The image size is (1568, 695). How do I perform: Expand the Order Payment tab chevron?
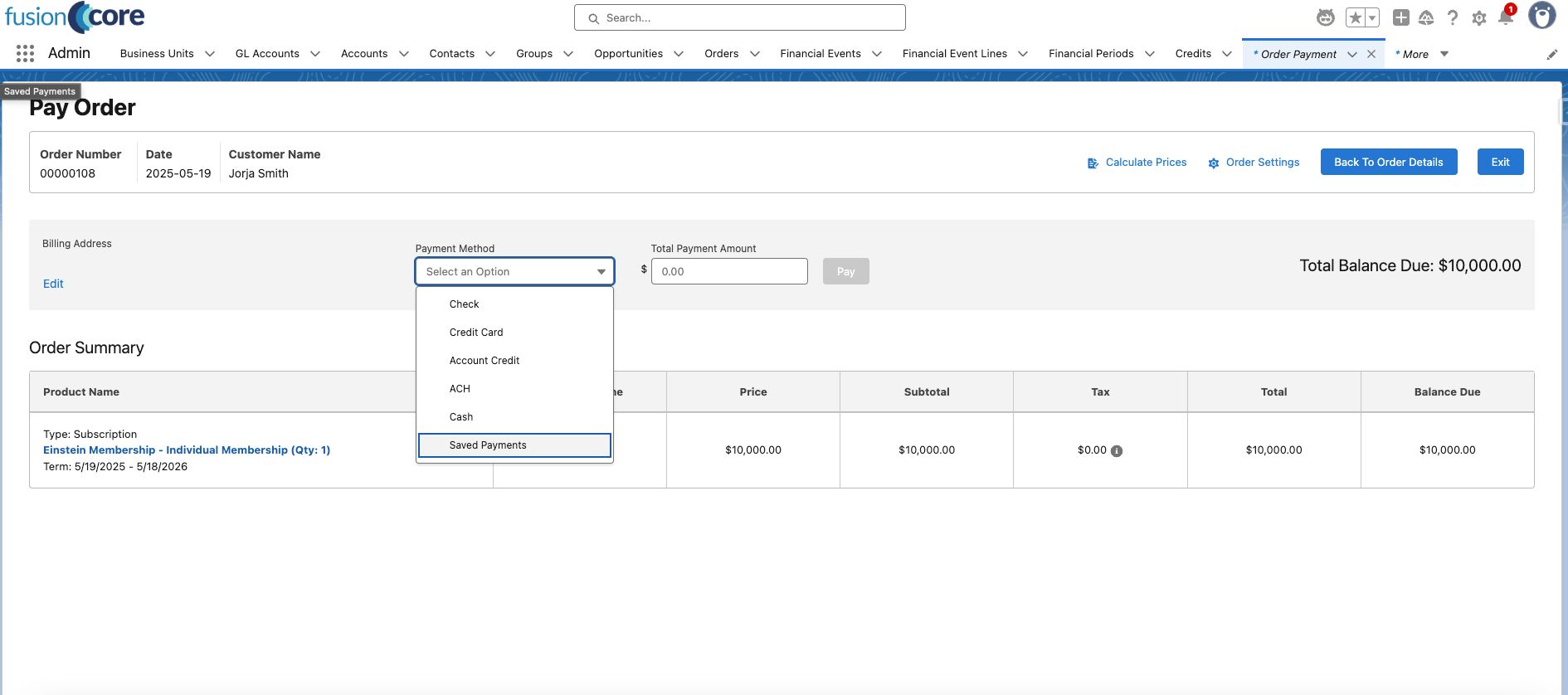(x=1352, y=54)
